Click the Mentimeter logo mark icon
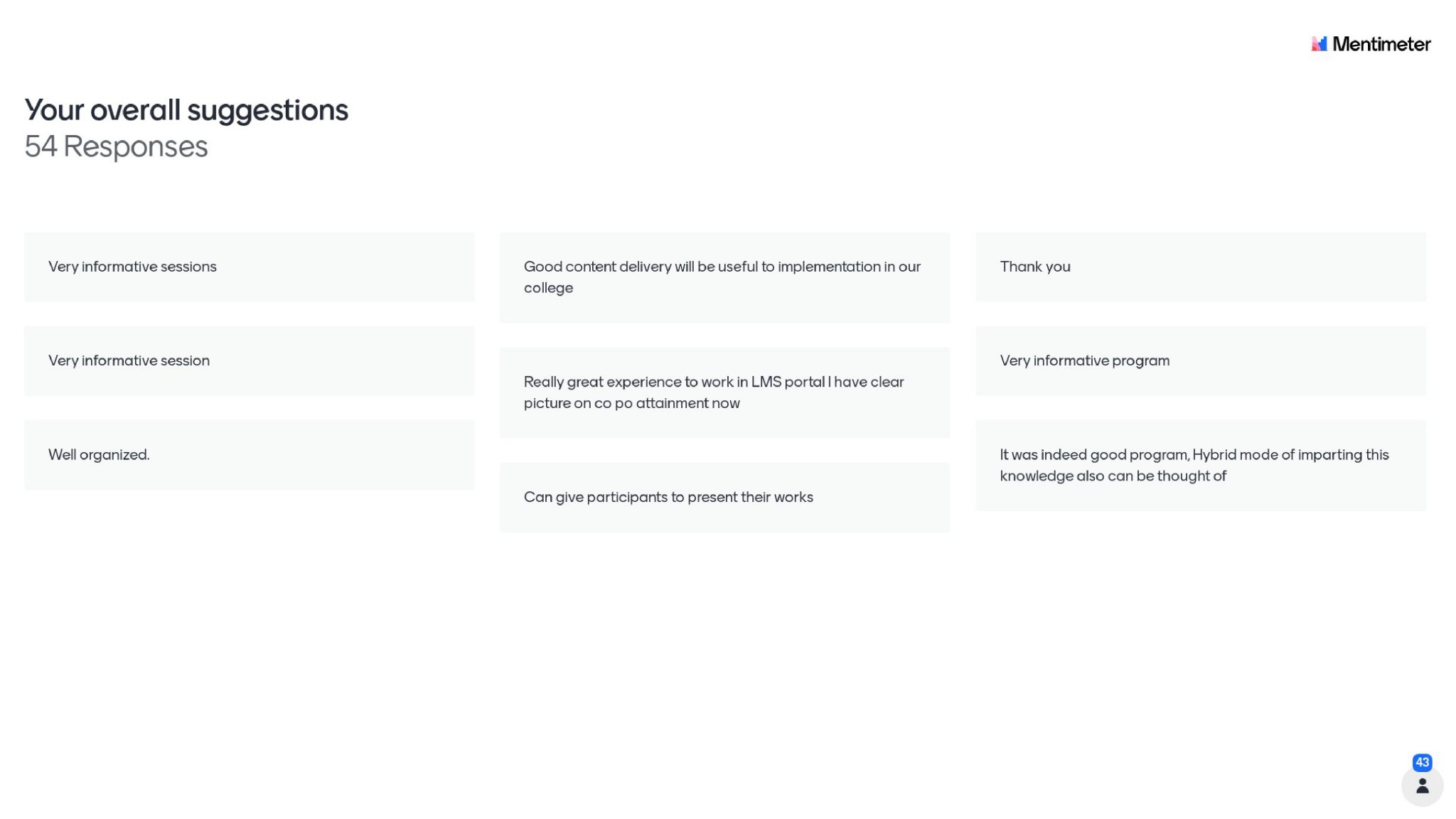This screenshot has height=819, width=1456. tap(1319, 44)
